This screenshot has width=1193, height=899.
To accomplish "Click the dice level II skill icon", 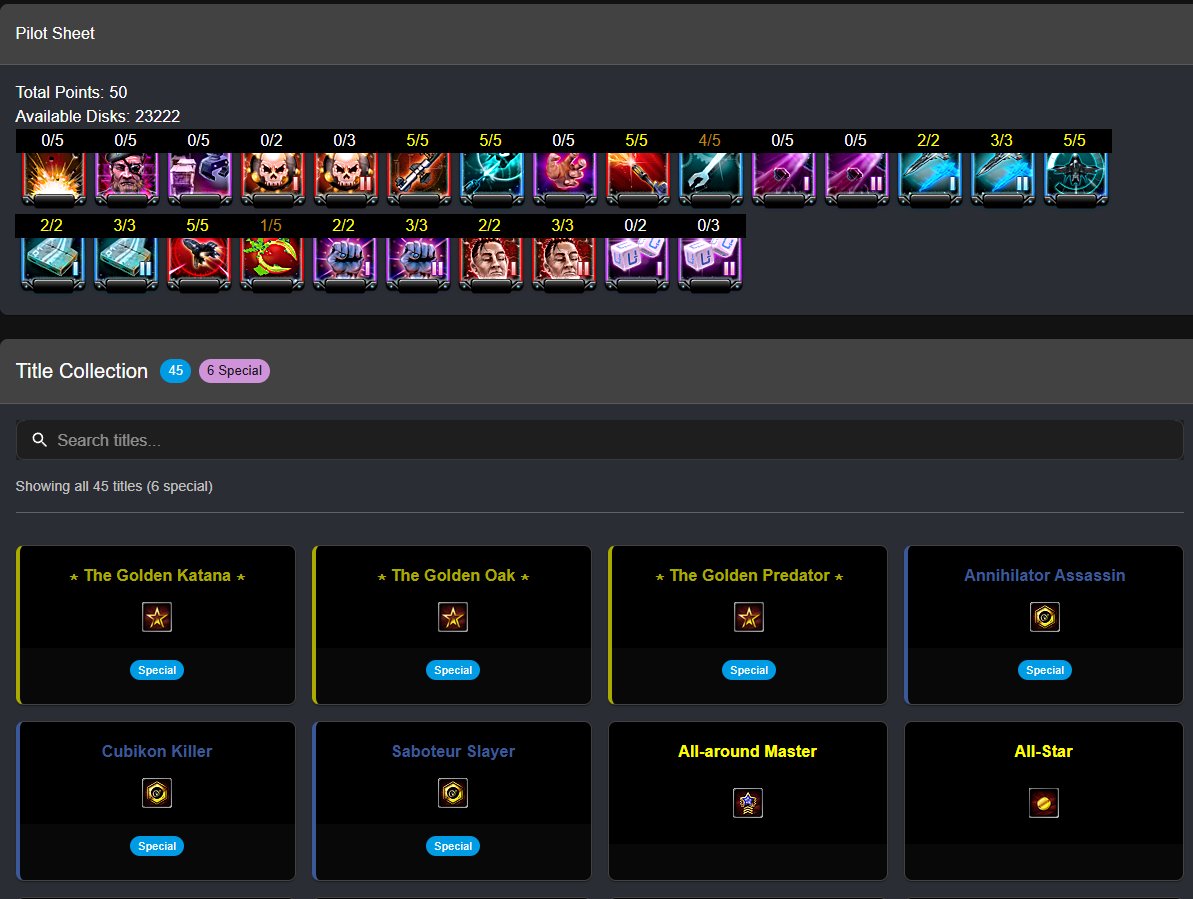I will (709, 264).
